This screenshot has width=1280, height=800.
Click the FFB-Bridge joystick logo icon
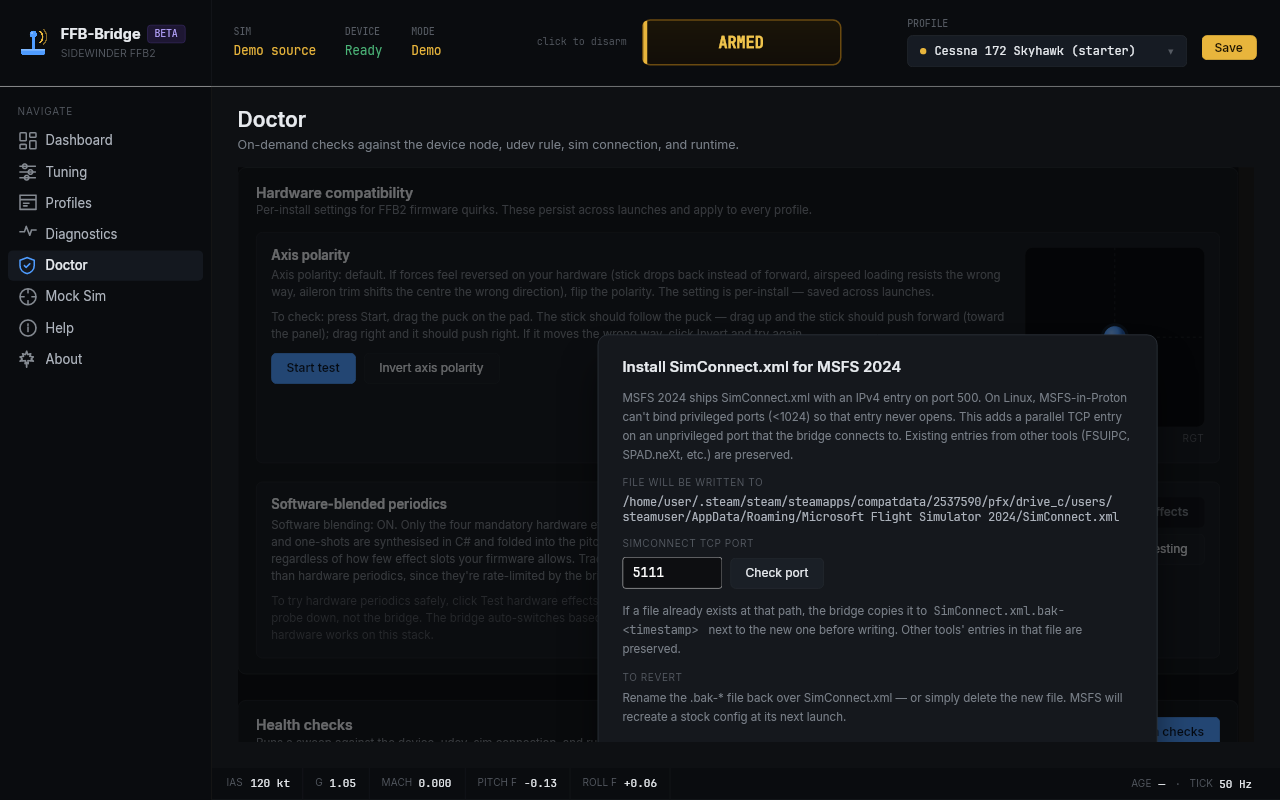click(x=33, y=42)
